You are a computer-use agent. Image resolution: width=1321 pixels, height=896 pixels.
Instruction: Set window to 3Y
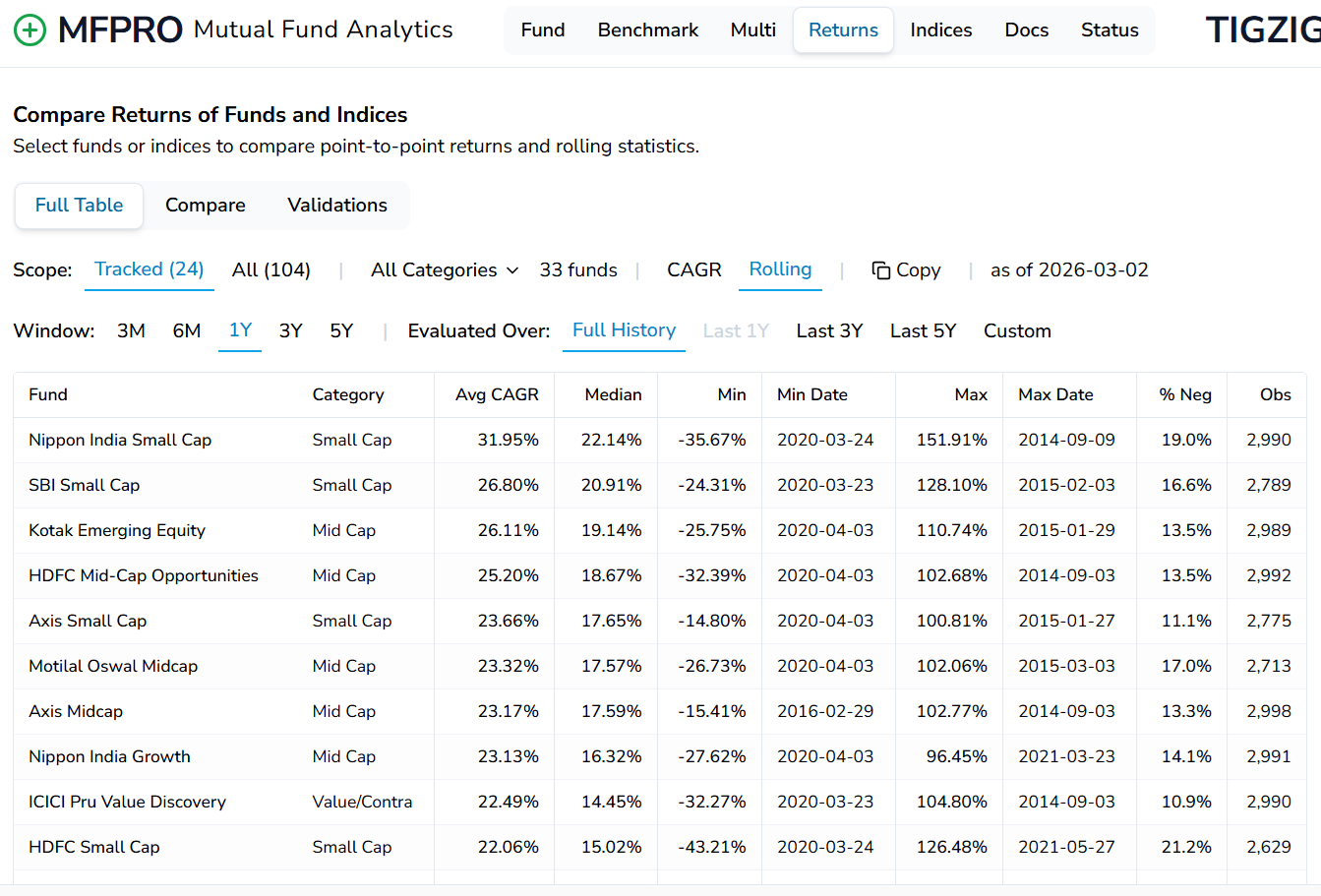point(290,331)
